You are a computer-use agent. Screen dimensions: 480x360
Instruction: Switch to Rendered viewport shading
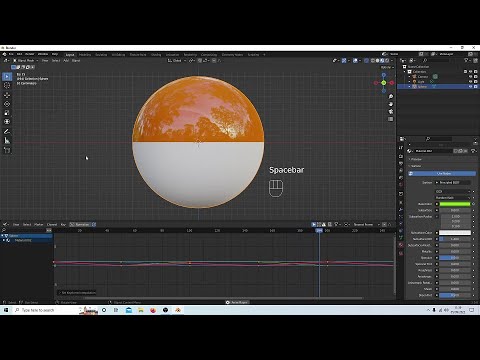click(387, 61)
